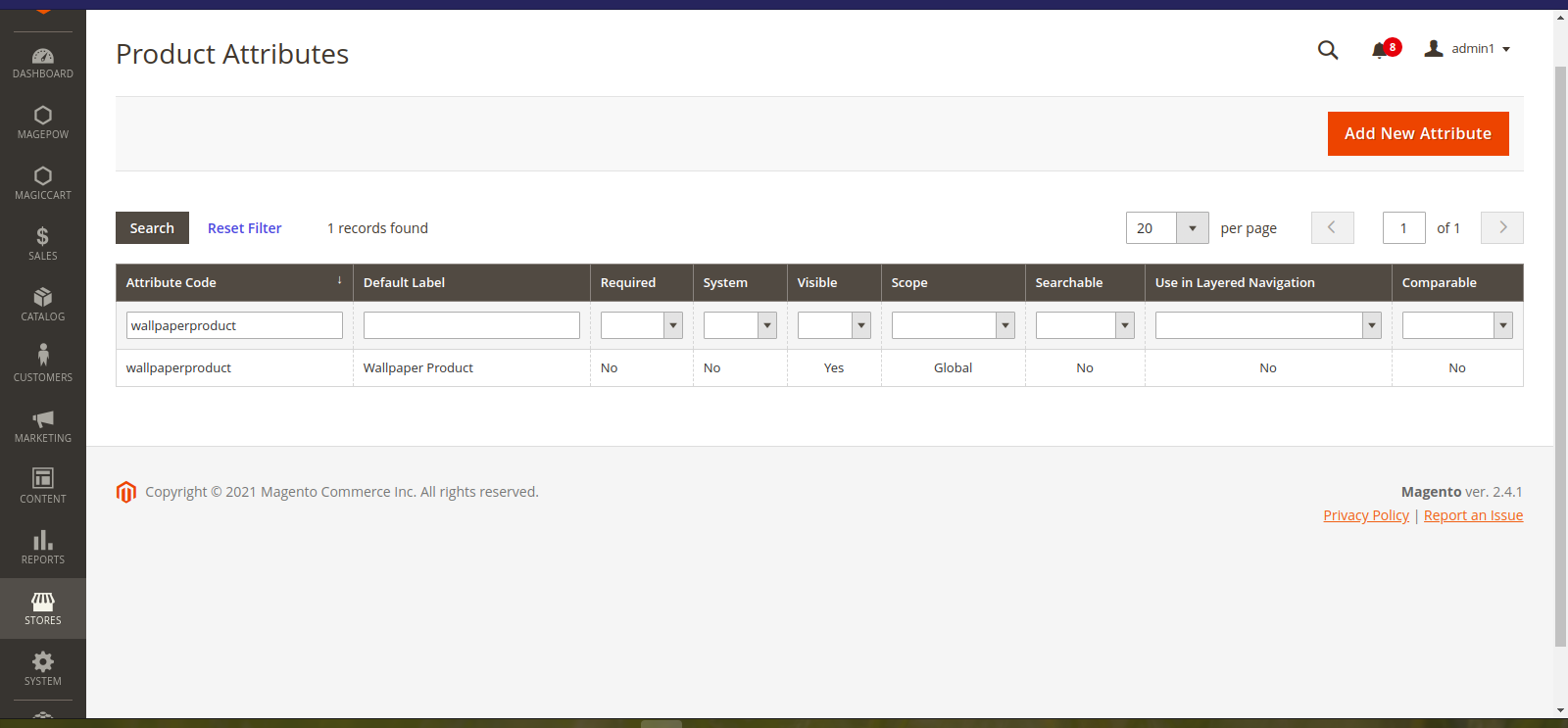Open the notifications bell icon
This screenshot has height=728, width=1568.
coord(1380,50)
